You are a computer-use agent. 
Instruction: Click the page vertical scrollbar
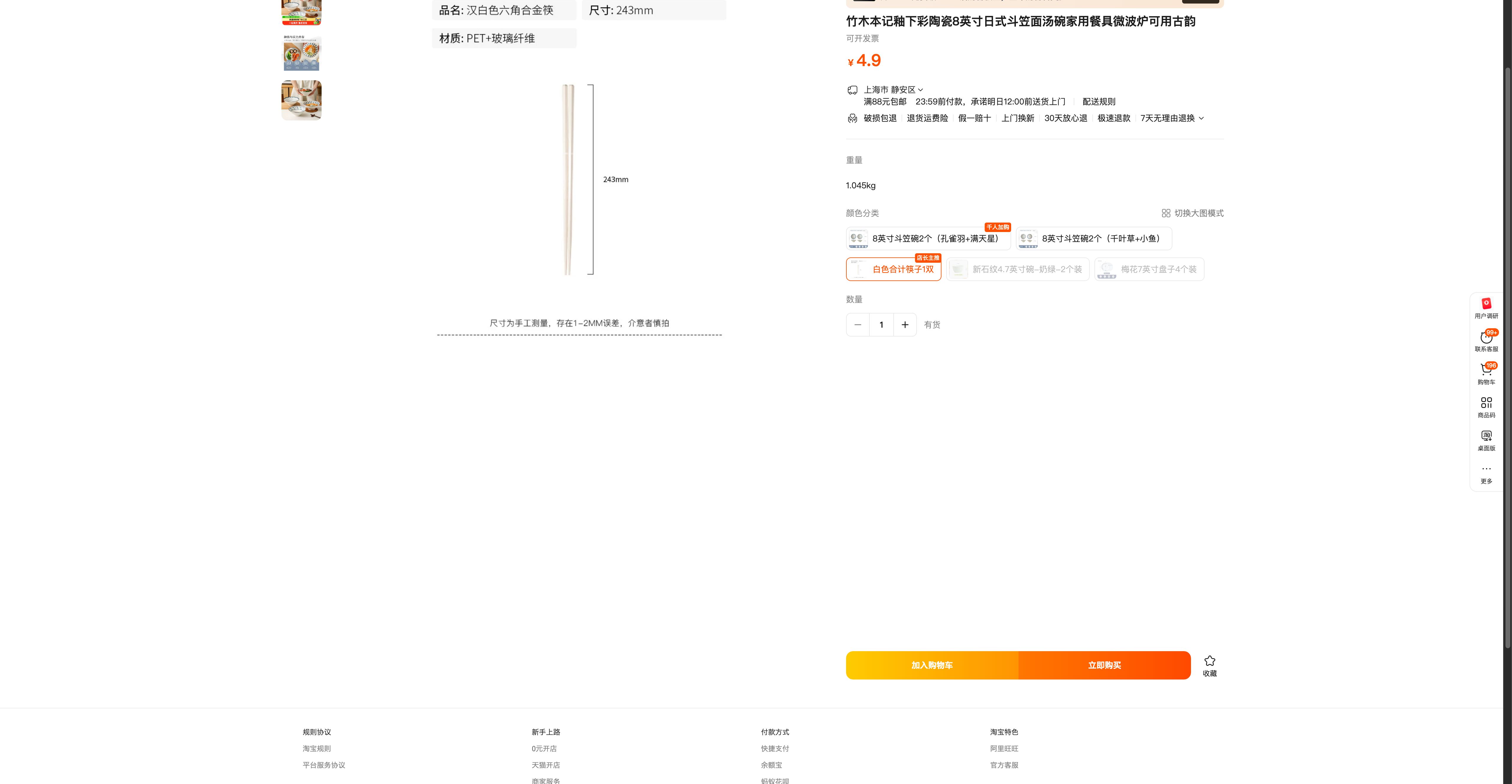(x=1507, y=358)
